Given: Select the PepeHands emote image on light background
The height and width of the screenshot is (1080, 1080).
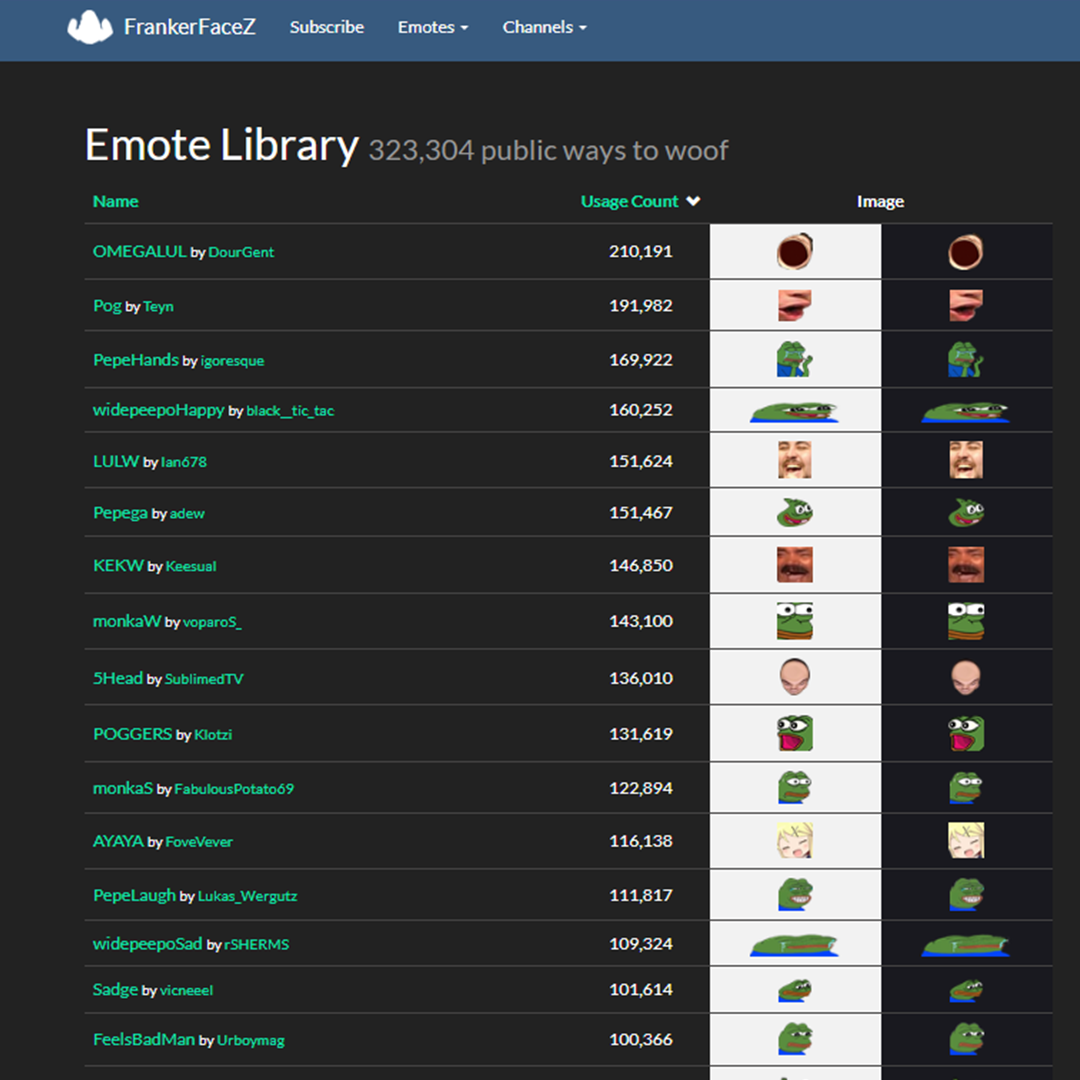Looking at the screenshot, I should tap(795, 359).
